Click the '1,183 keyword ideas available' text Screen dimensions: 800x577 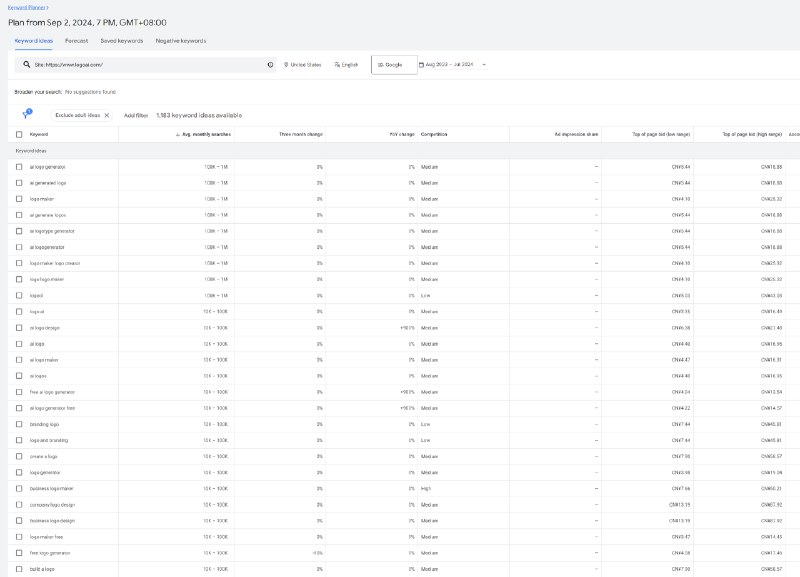tap(199, 115)
